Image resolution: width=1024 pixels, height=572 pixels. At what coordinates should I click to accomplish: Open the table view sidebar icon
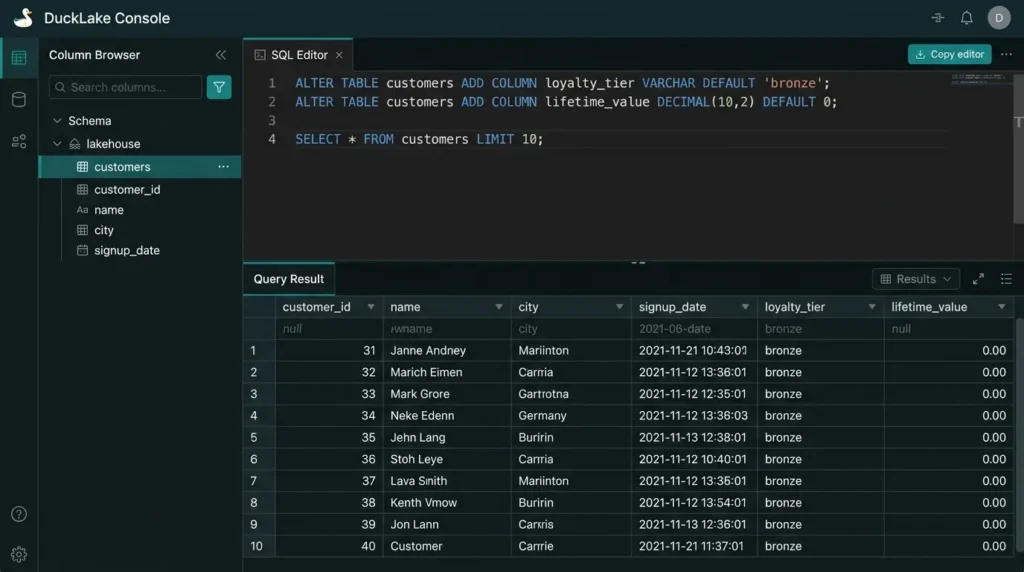19,58
